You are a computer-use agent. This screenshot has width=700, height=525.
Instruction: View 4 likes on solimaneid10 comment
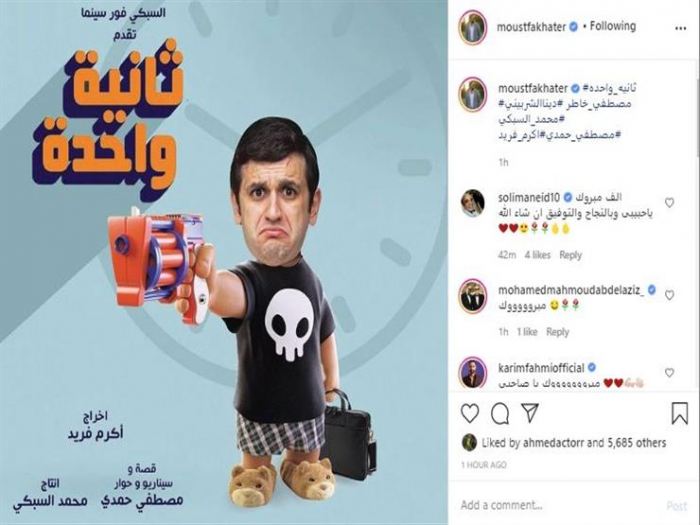538,255
